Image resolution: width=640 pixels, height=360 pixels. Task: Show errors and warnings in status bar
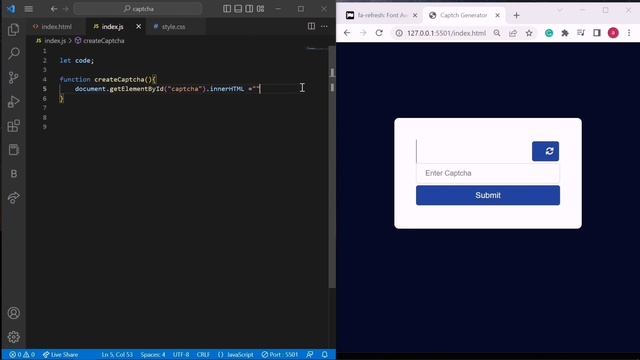(22, 354)
